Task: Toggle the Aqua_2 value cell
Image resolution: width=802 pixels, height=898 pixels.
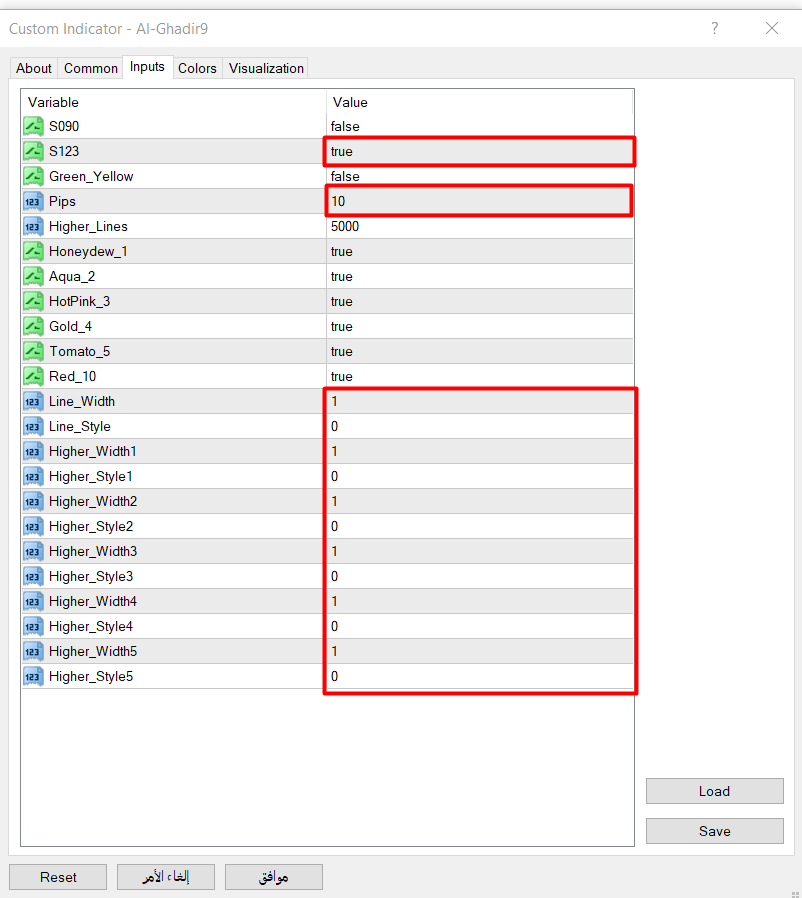Action: pos(479,276)
